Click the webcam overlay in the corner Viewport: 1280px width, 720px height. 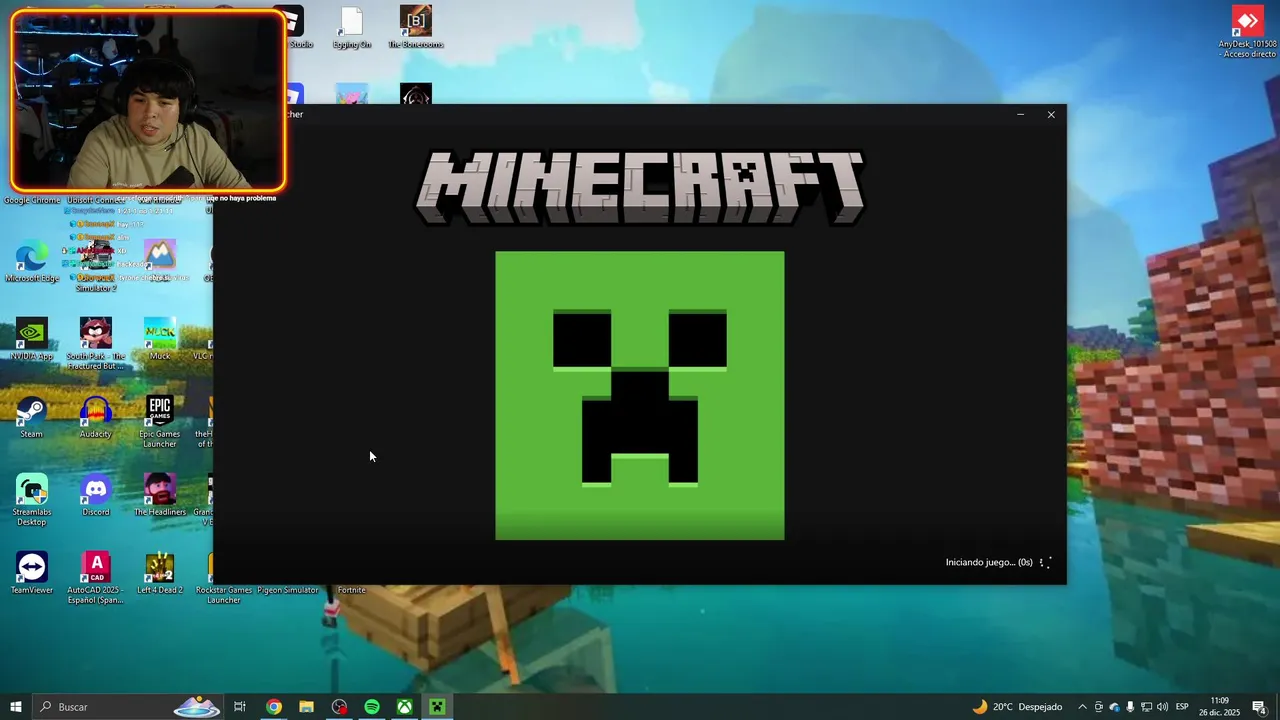click(148, 100)
